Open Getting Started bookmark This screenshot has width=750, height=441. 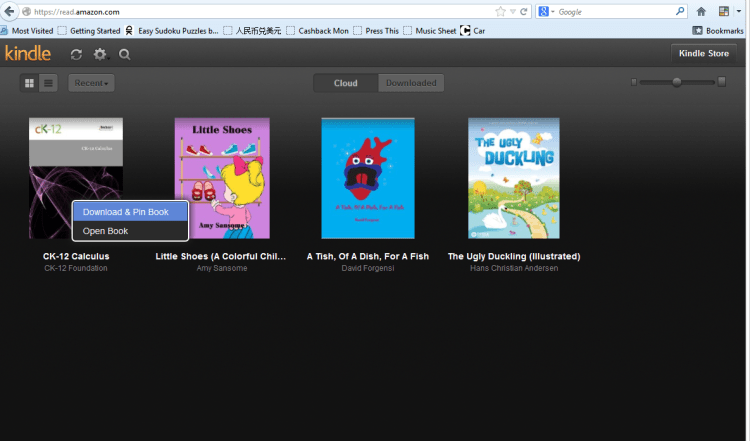tap(89, 31)
